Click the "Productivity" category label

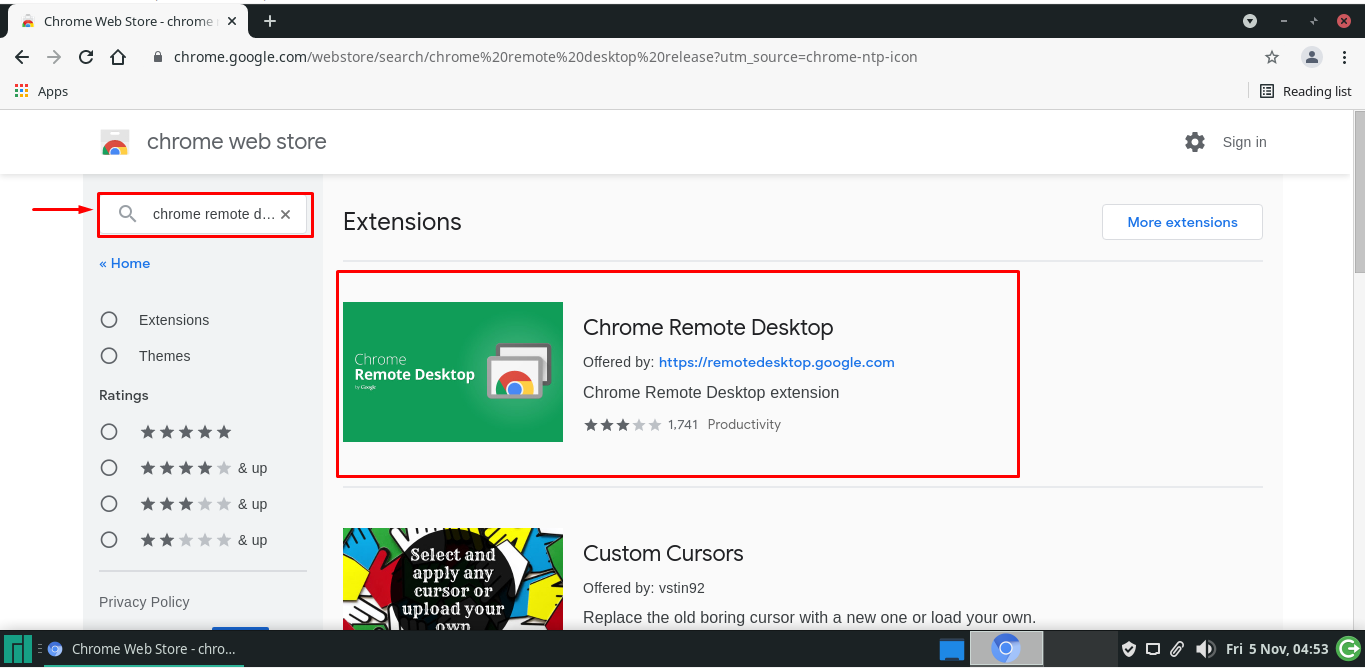(x=744, y=425)
